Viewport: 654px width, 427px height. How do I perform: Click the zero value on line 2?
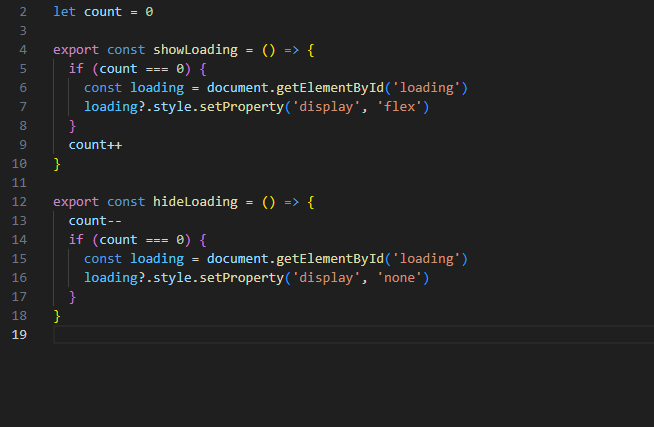149,12
